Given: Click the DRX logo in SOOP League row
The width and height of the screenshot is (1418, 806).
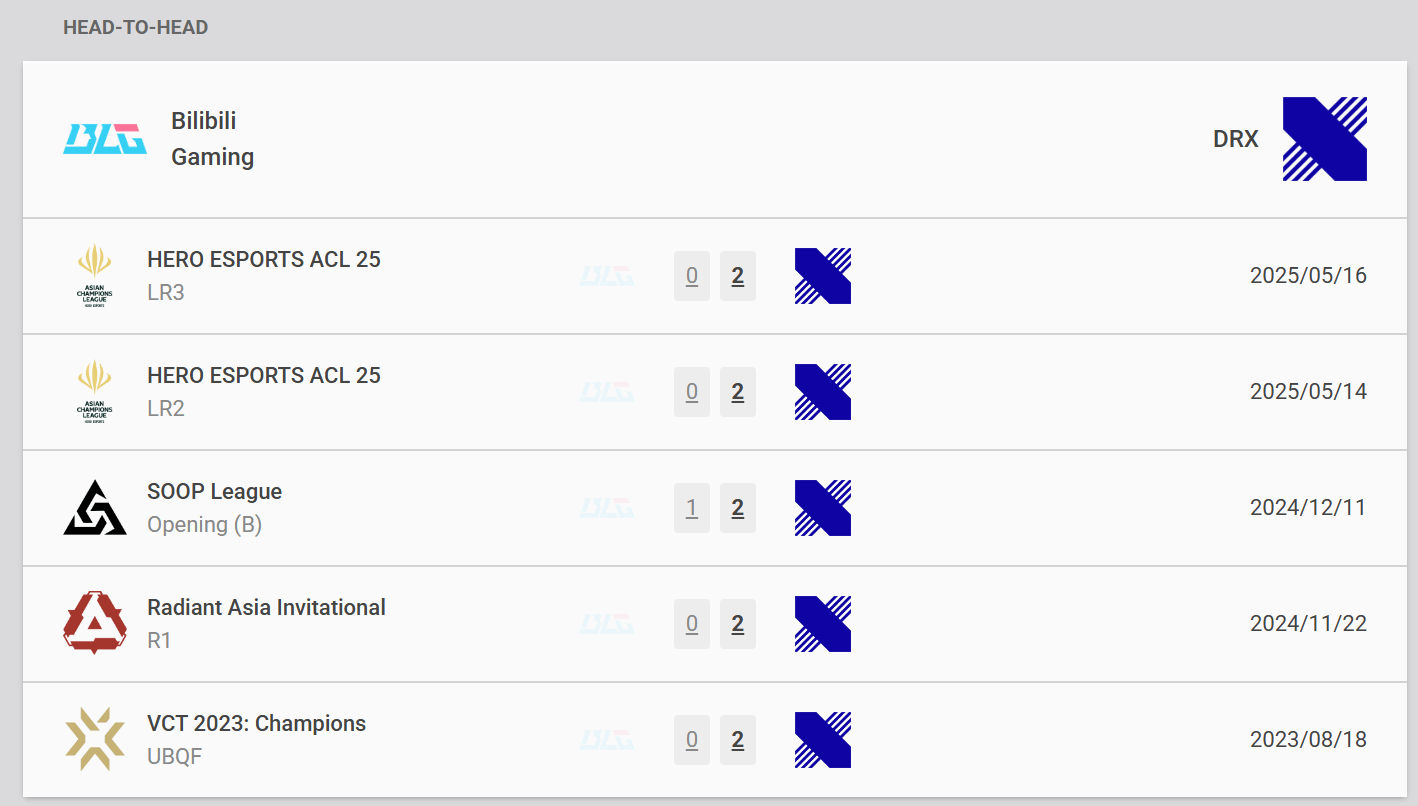Looking at the screenshot, I should click(x=822, y=508).
